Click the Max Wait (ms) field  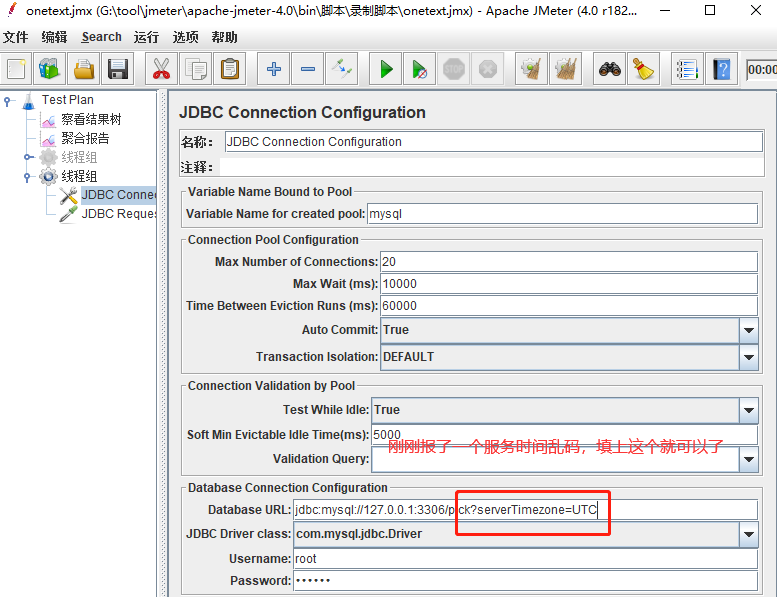point(569,284)
